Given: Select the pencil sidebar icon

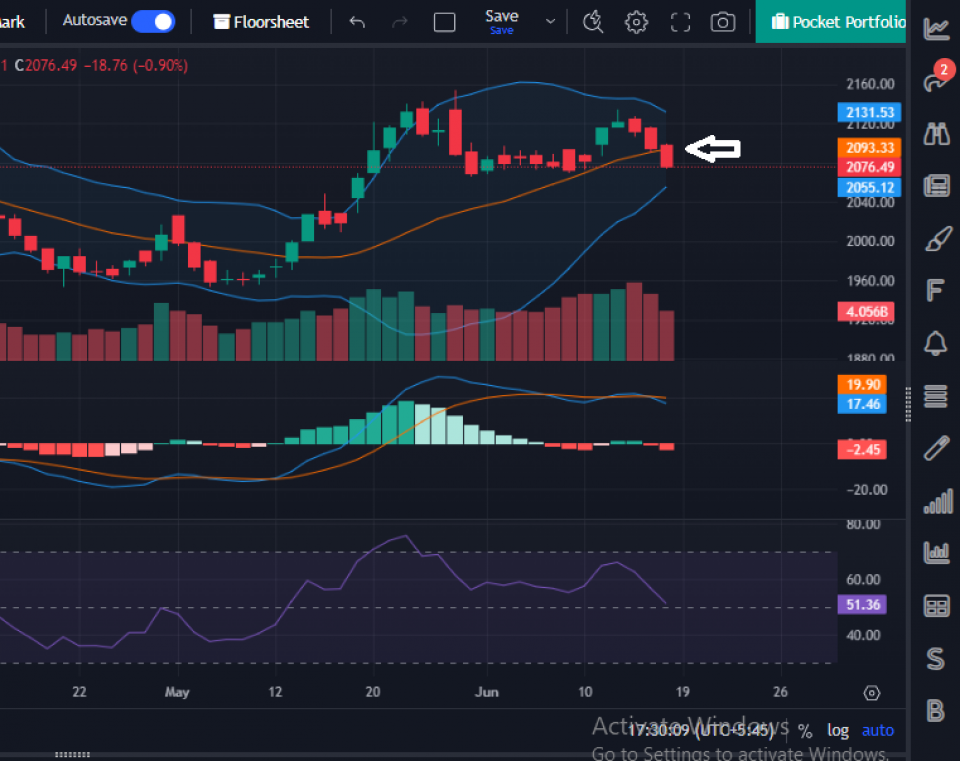Looking at the screenshot, I should pos(937,448).
